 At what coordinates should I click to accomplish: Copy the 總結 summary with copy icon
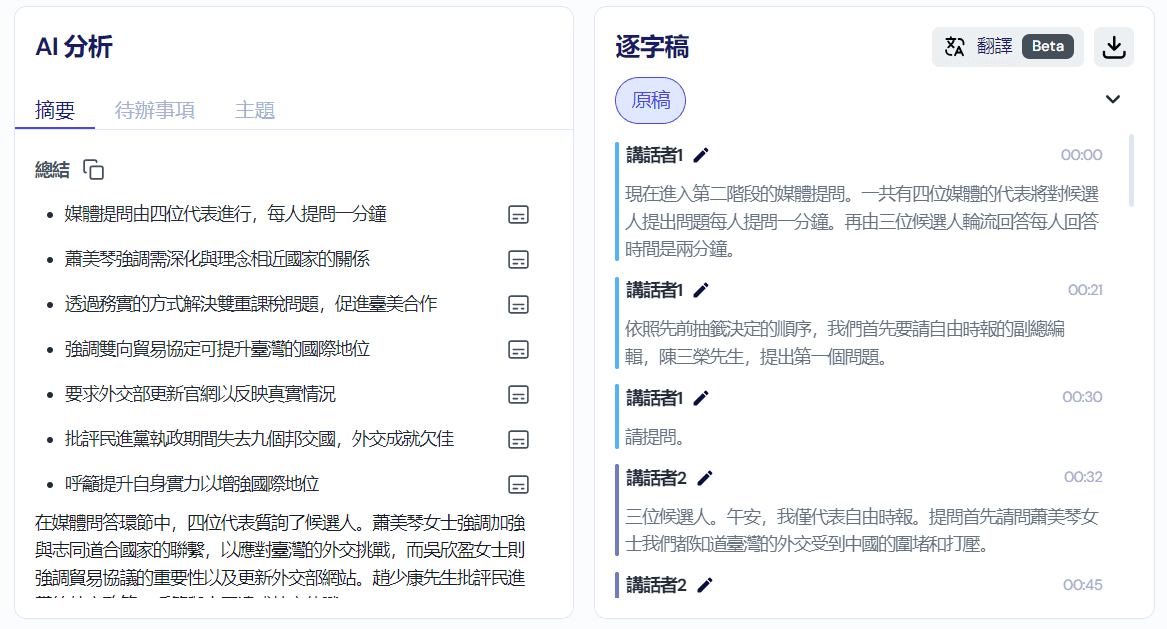coord(93,170)
